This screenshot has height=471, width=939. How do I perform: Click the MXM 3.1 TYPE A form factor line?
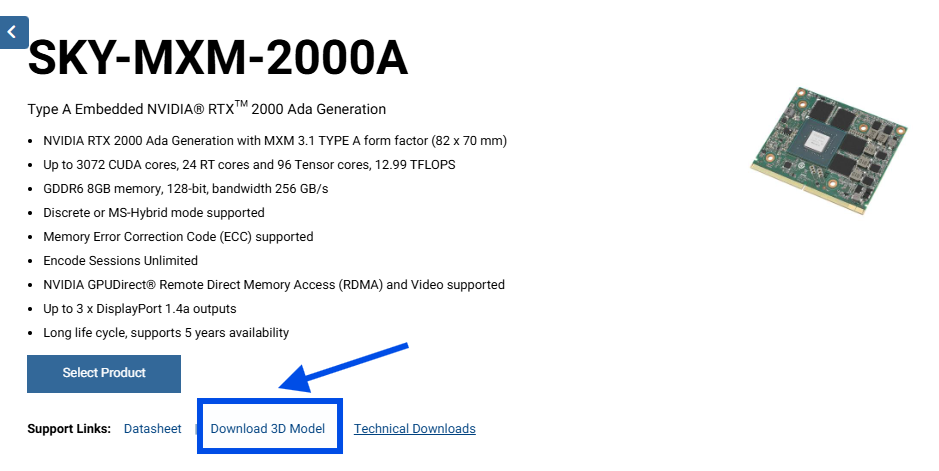coord(275,141)
